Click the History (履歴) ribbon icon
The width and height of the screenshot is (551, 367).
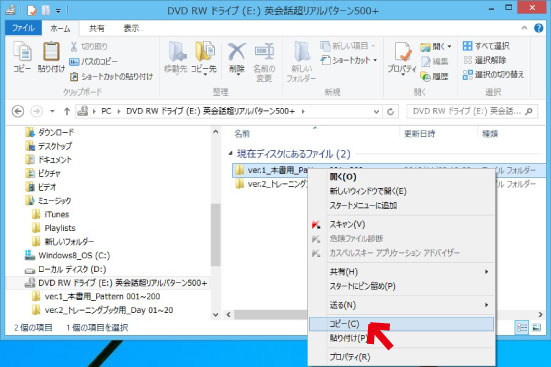click(x=434, y=76)
